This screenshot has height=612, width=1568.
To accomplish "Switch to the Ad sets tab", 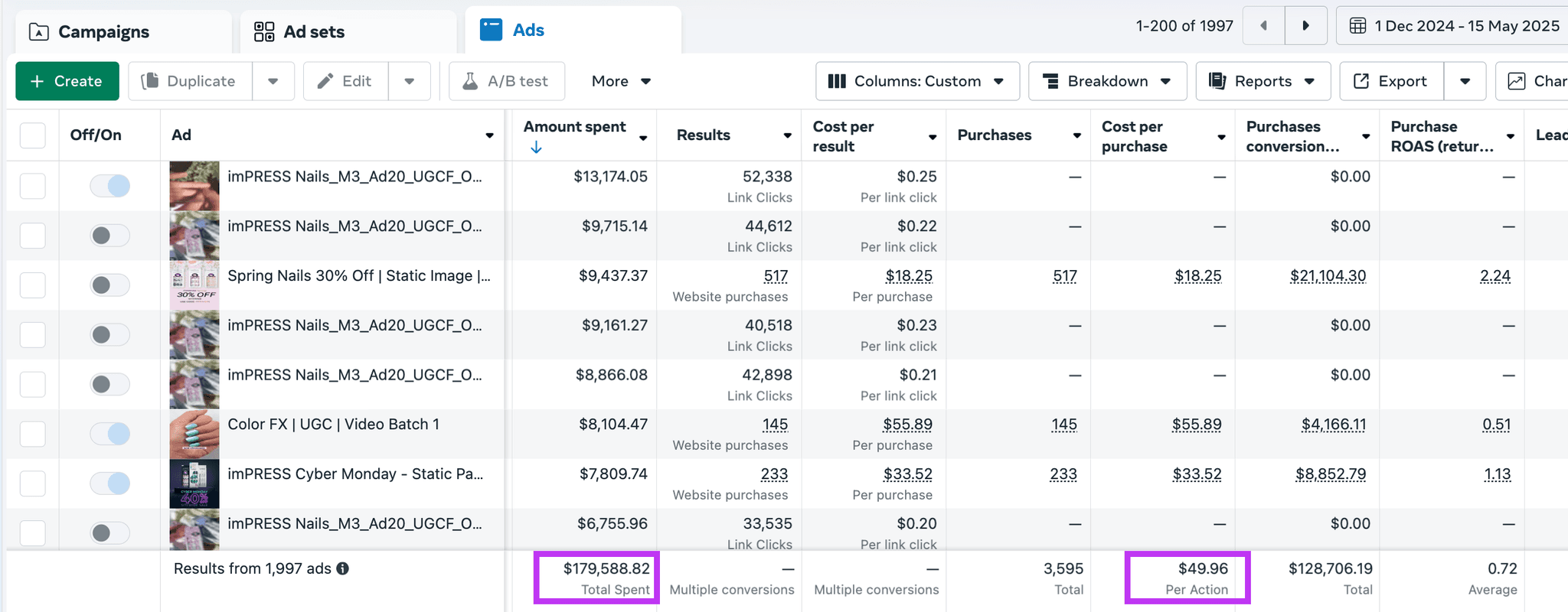I will point(348,31).
